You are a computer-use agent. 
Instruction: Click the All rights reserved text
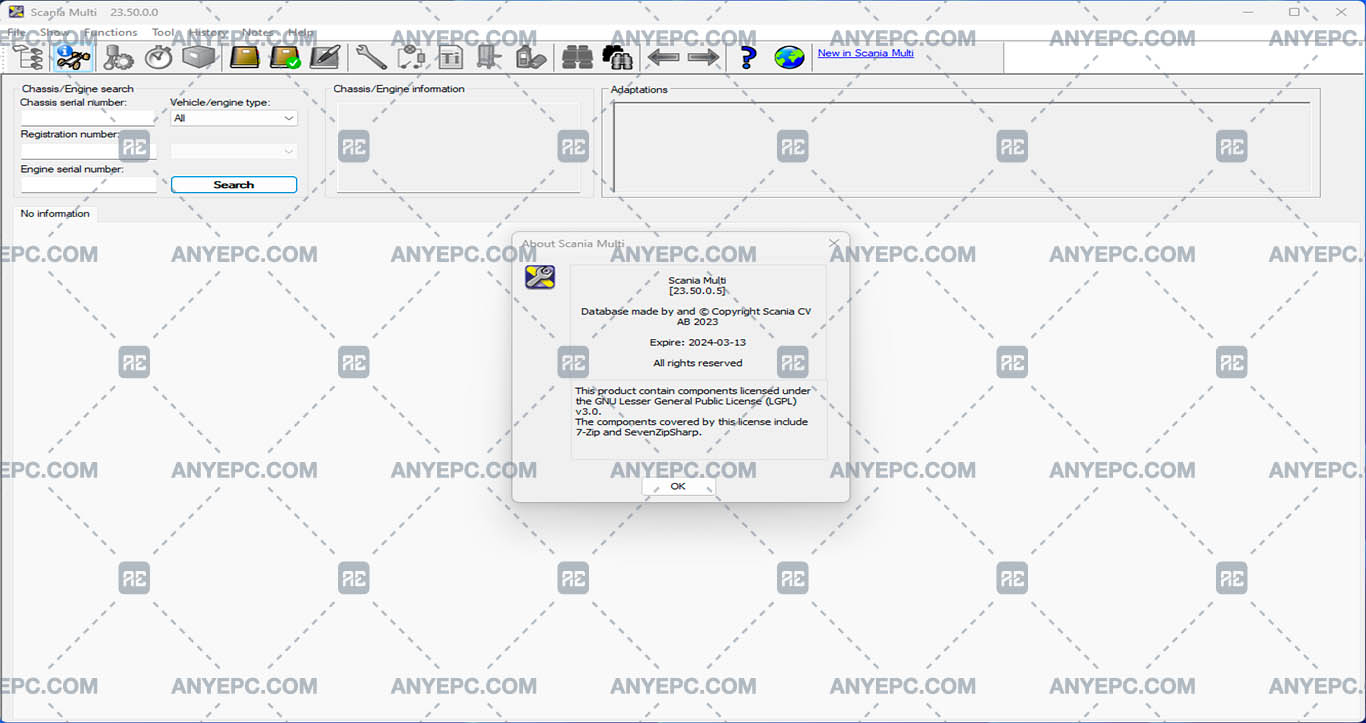tap(698, 363)
